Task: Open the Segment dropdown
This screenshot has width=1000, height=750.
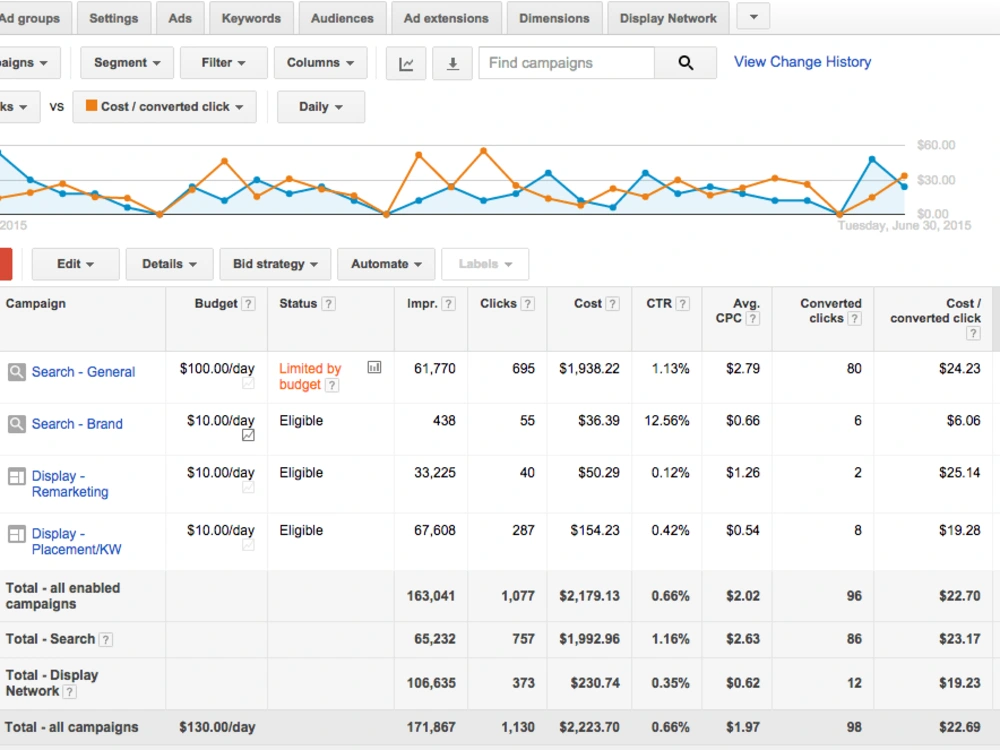Action: point(127,62)
